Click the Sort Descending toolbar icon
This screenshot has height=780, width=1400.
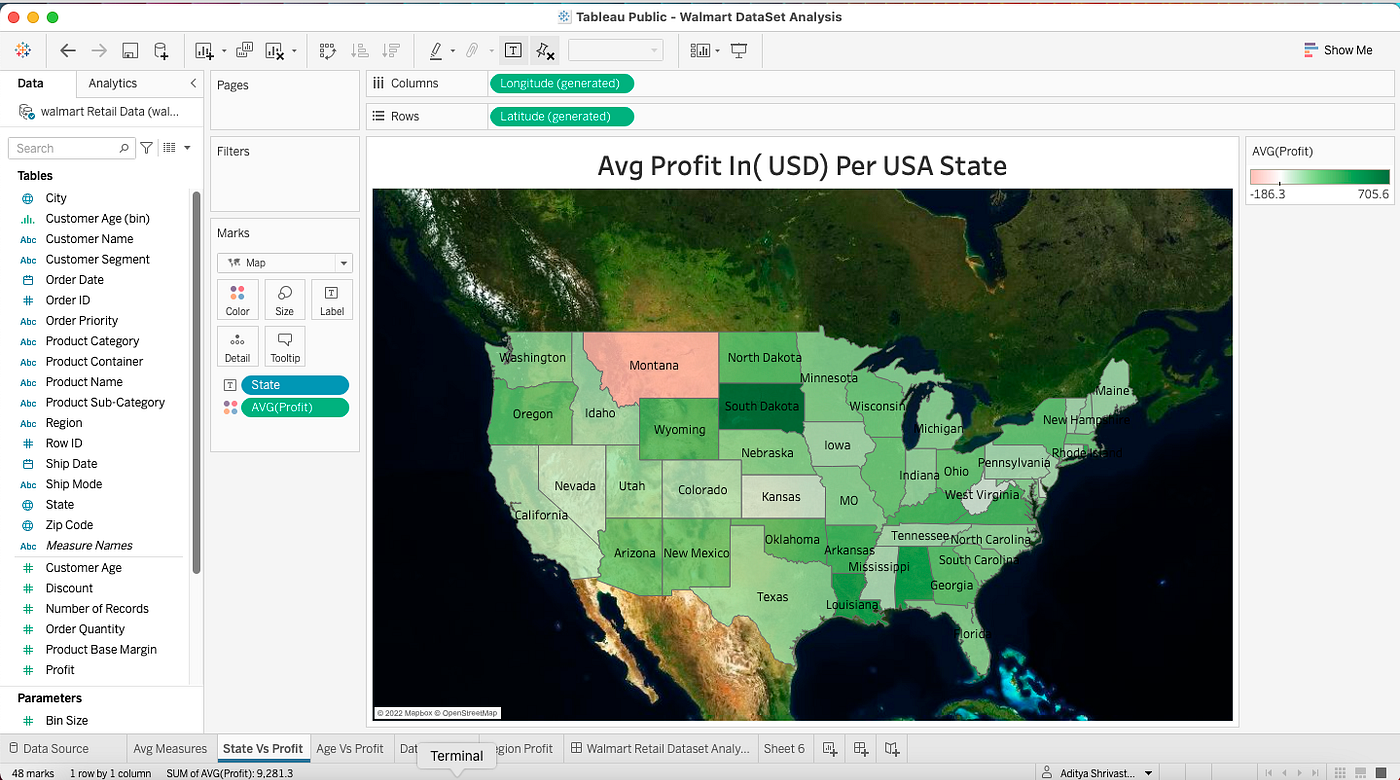coord(391,50)
